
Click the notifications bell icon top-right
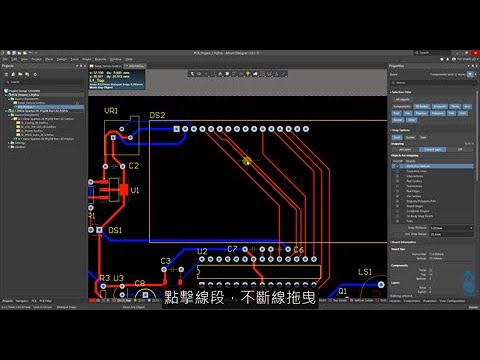[448, 59]
